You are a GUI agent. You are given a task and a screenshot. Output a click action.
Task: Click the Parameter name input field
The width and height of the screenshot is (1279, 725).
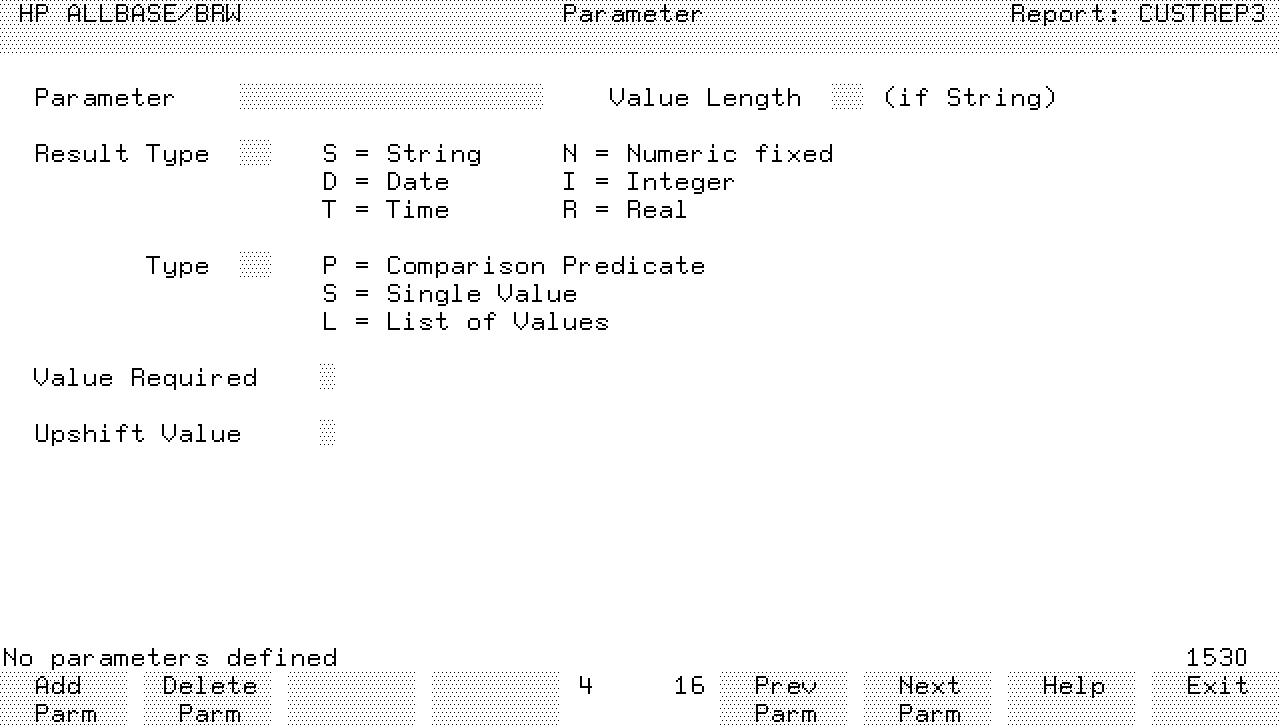391,97
